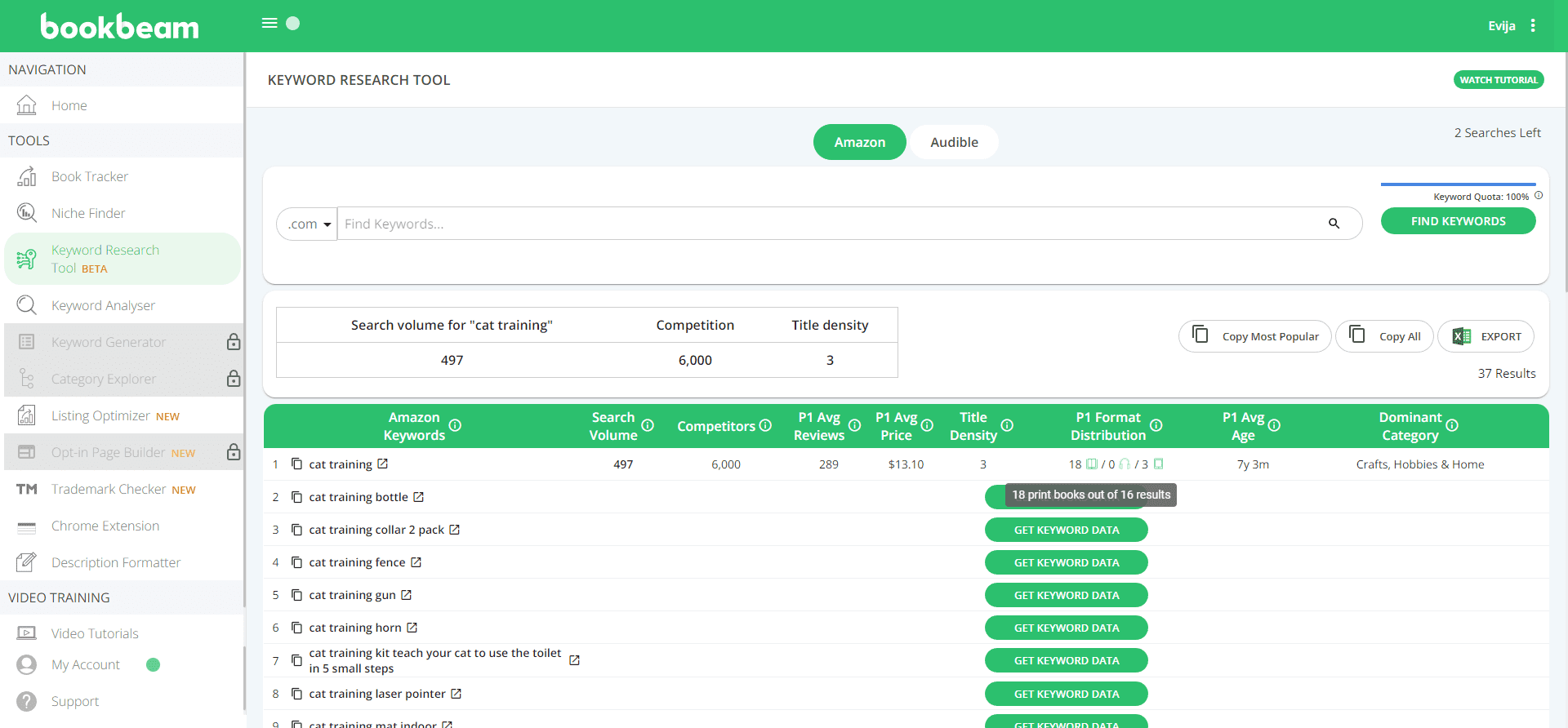Click the EXPORT button
The width and height of the screenshot is (1568, 728).
1486,336
